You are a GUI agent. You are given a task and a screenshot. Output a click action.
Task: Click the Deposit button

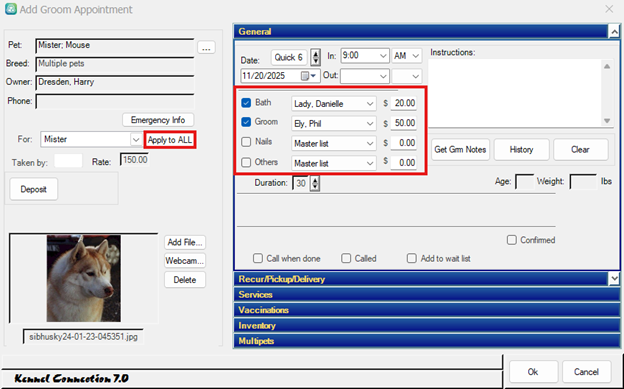[x=33, y=189]
